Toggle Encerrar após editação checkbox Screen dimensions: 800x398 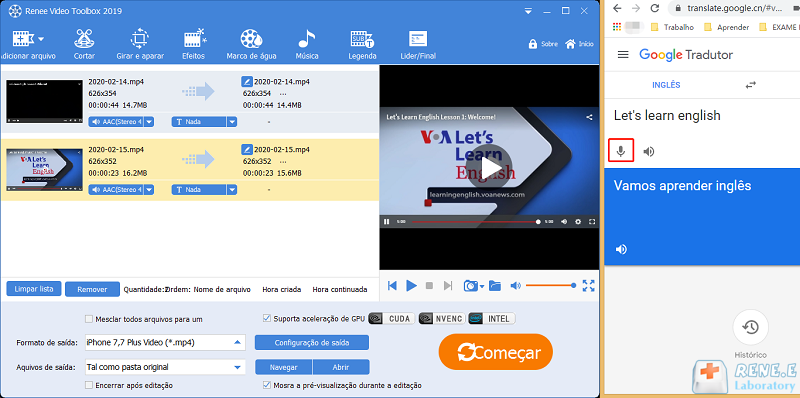pyautogui.click(x=89, y=385)
